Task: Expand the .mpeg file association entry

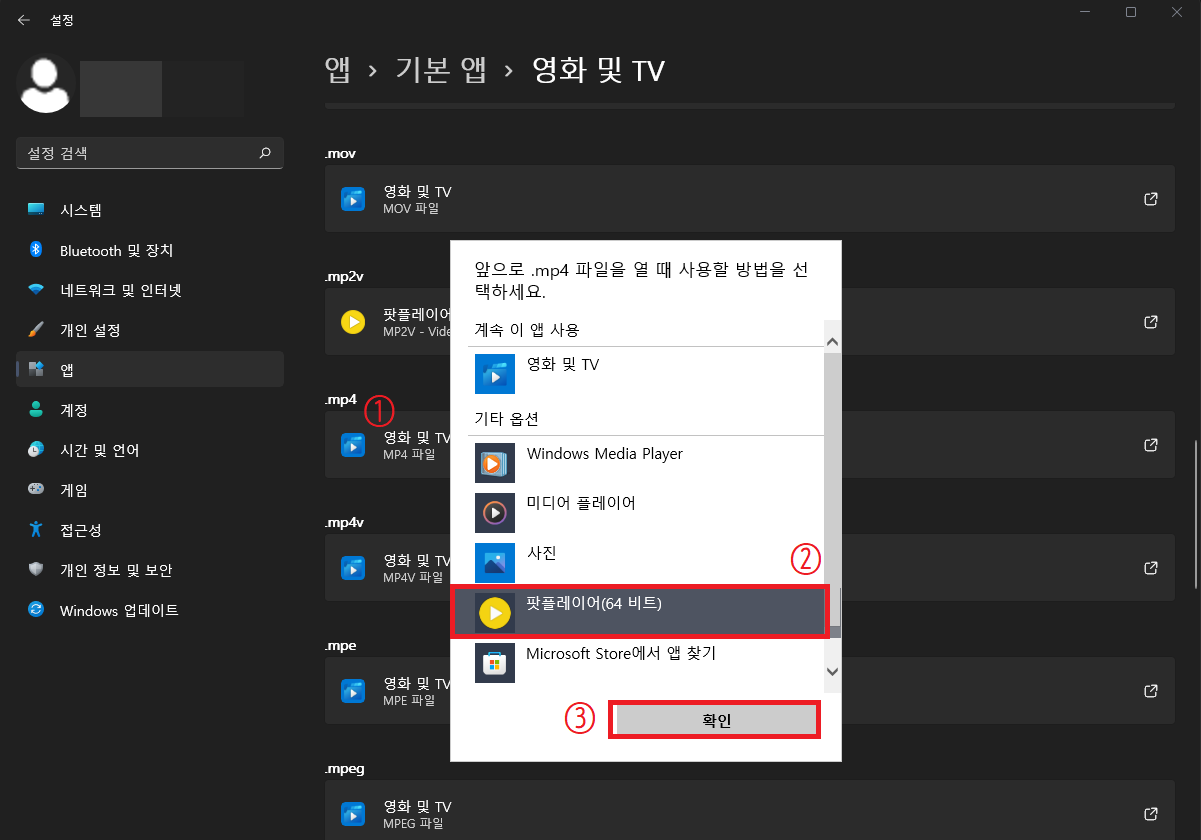Action: point(1150,813)
